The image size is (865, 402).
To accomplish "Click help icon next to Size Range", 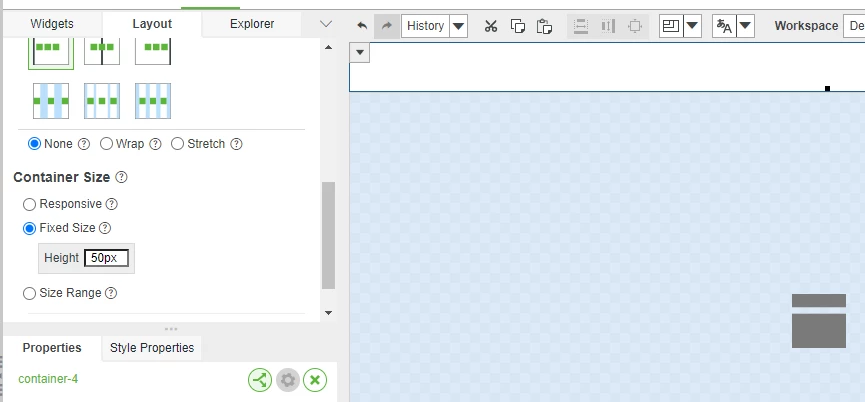I will (x=111, y=293).
